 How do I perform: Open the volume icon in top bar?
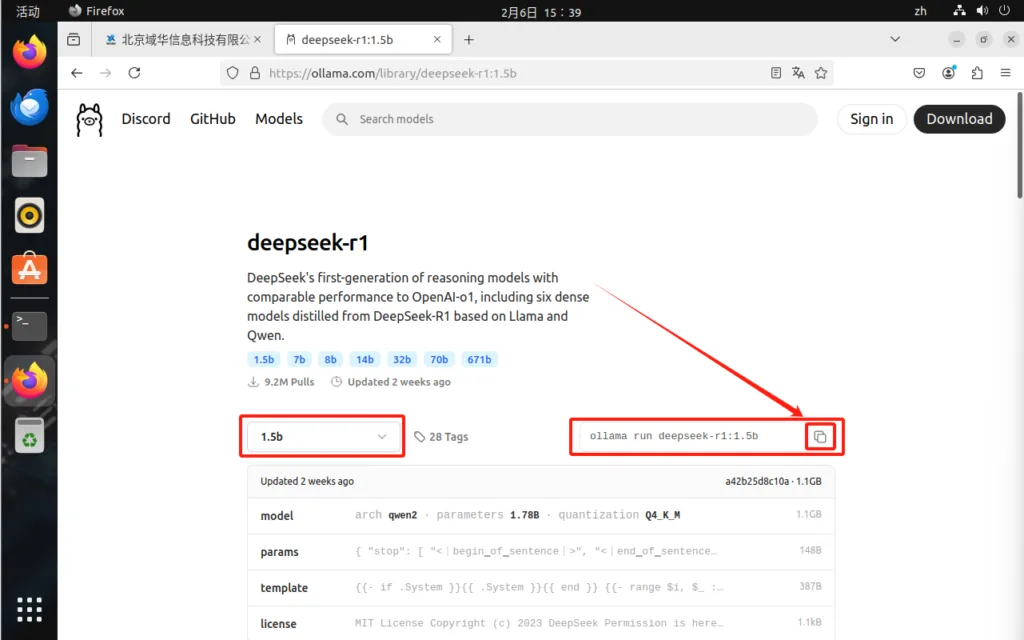(x=982, y=10)
